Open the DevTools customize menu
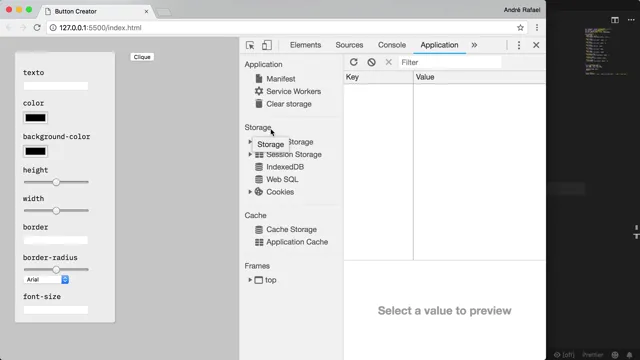640x360 pixels. click(519, 45)
